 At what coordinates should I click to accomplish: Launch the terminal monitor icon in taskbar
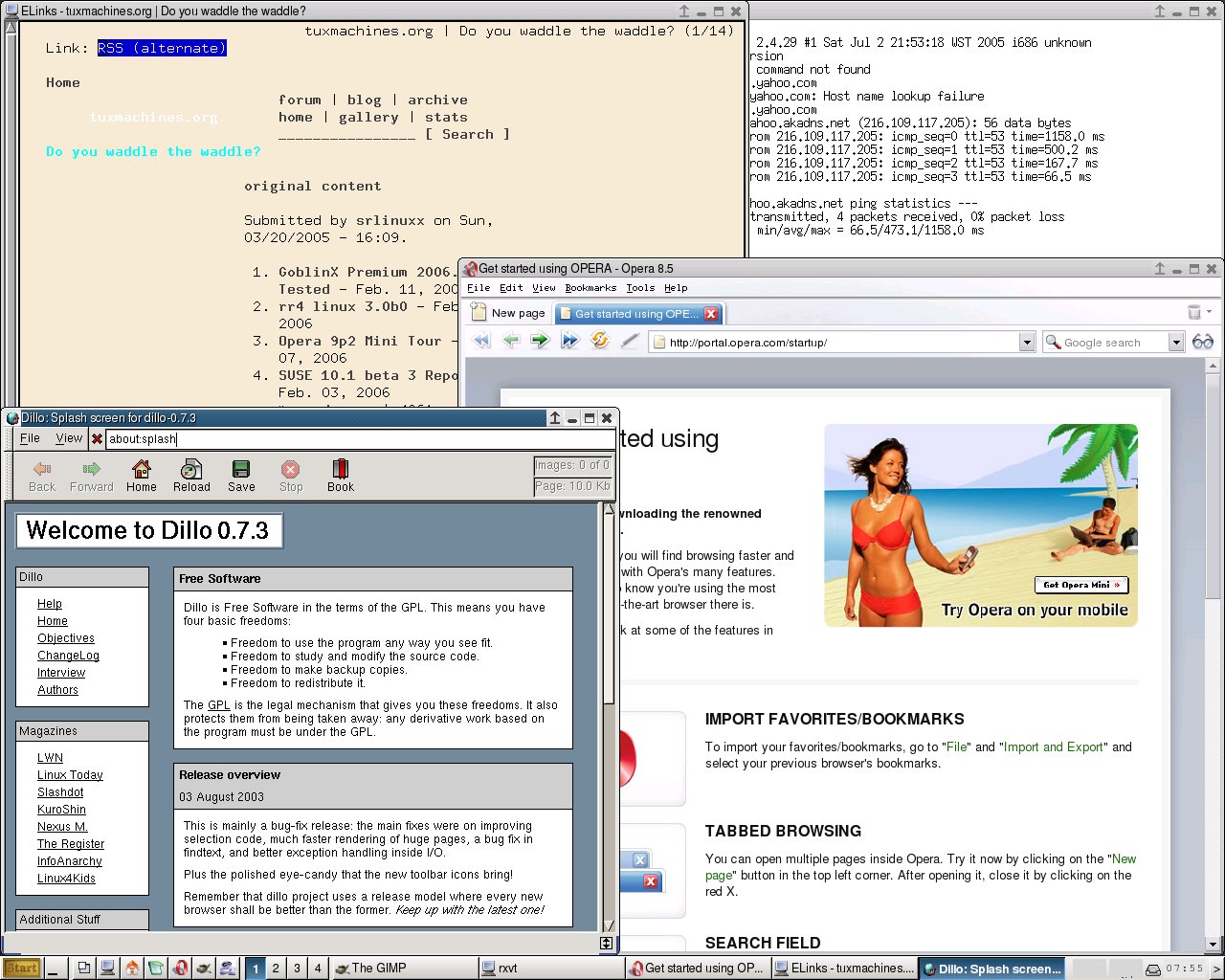coord(108,968)
